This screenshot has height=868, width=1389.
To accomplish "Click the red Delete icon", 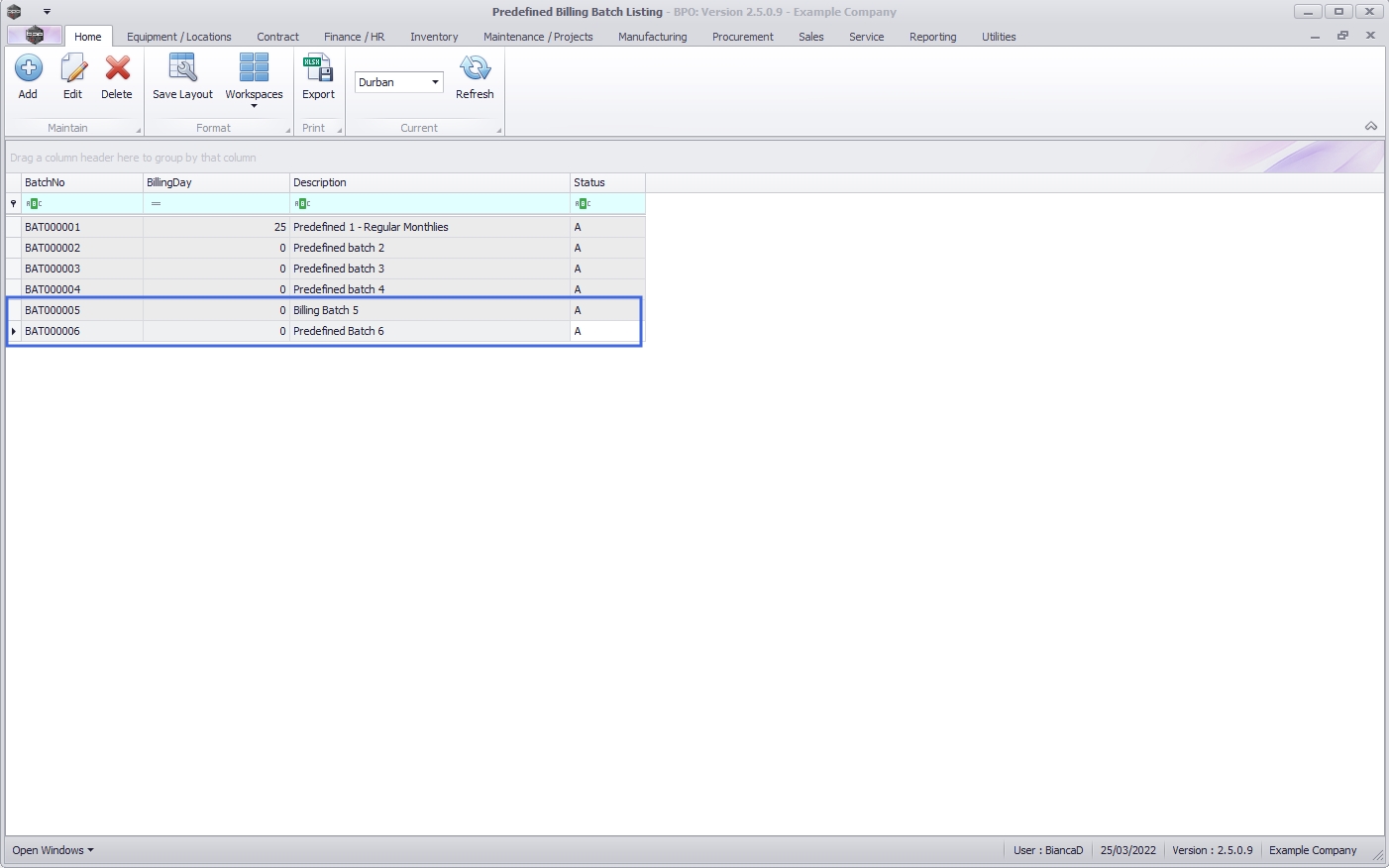I will tap(117, 68).
